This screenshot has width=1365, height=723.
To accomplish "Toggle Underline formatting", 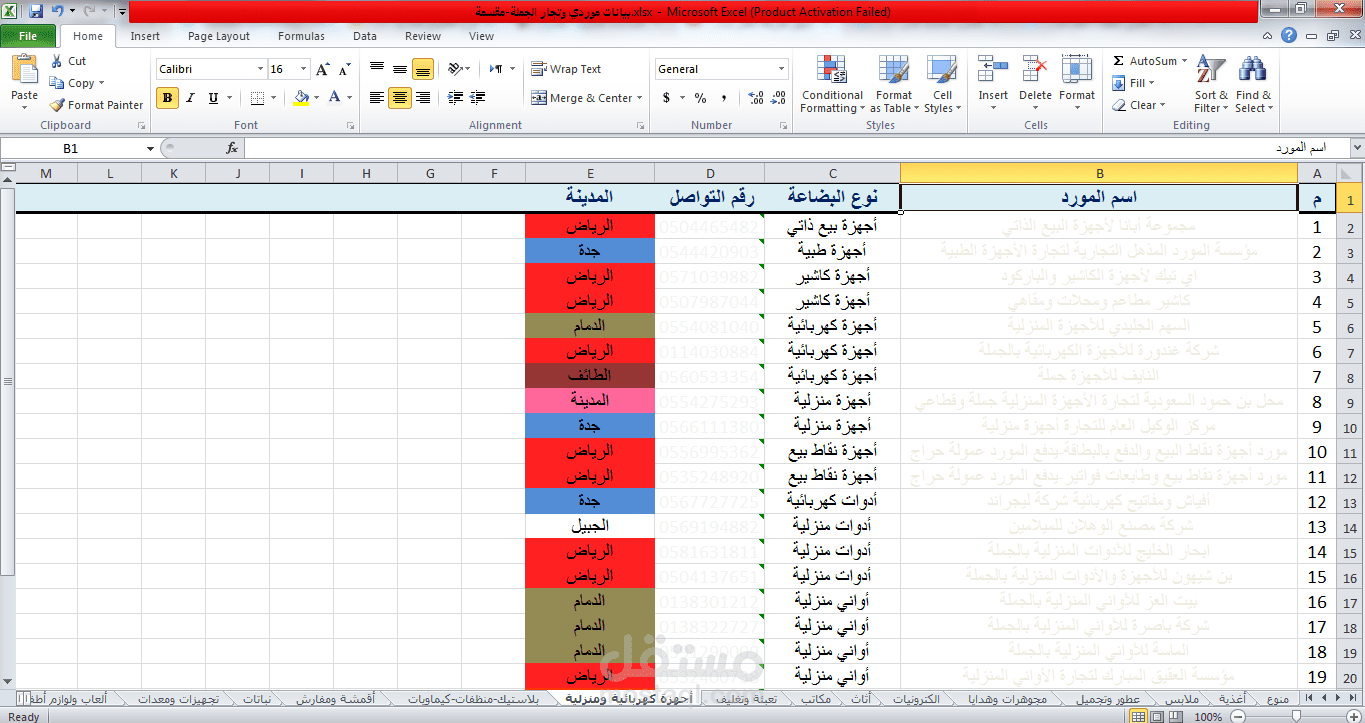I will click(213, 98).
